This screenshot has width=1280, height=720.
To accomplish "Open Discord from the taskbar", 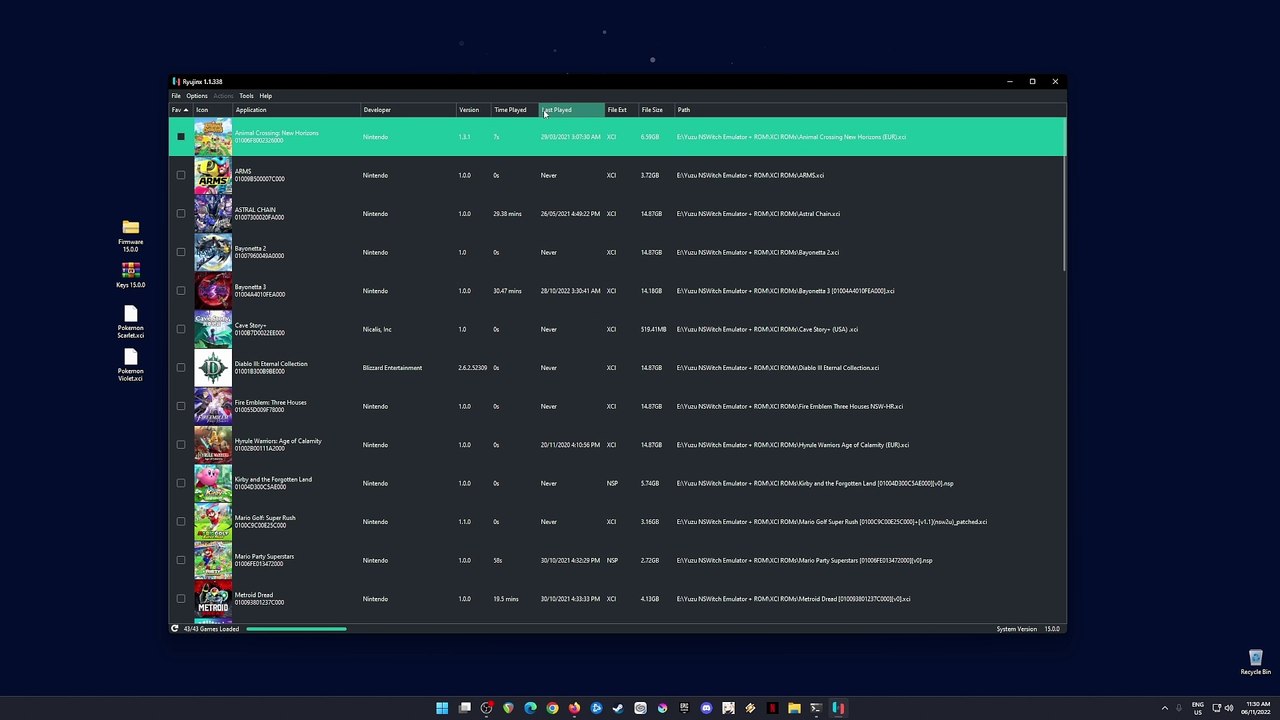I will tap(706, 708).
